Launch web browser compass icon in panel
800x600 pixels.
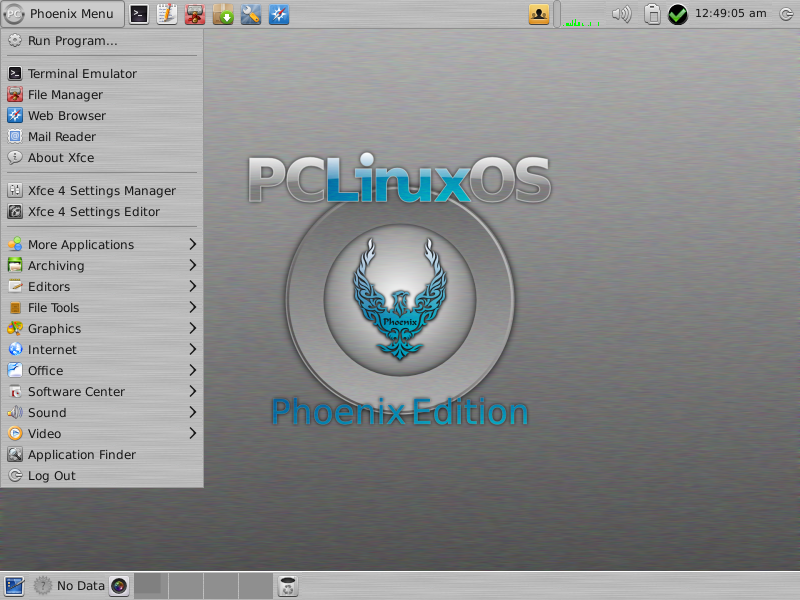pos(279,14)
